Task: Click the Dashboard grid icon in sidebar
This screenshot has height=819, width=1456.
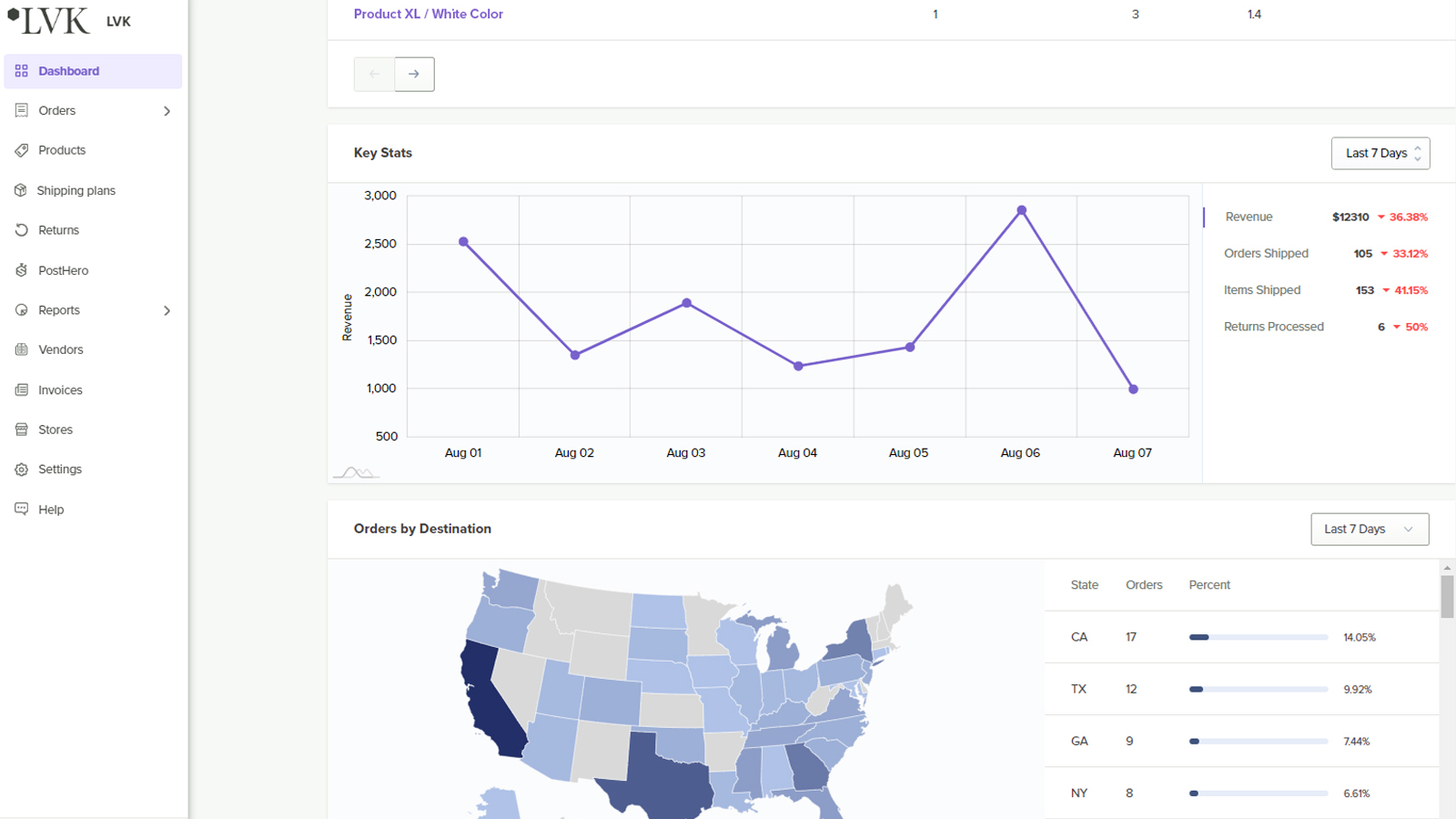Action: click(x=22, y=71)
